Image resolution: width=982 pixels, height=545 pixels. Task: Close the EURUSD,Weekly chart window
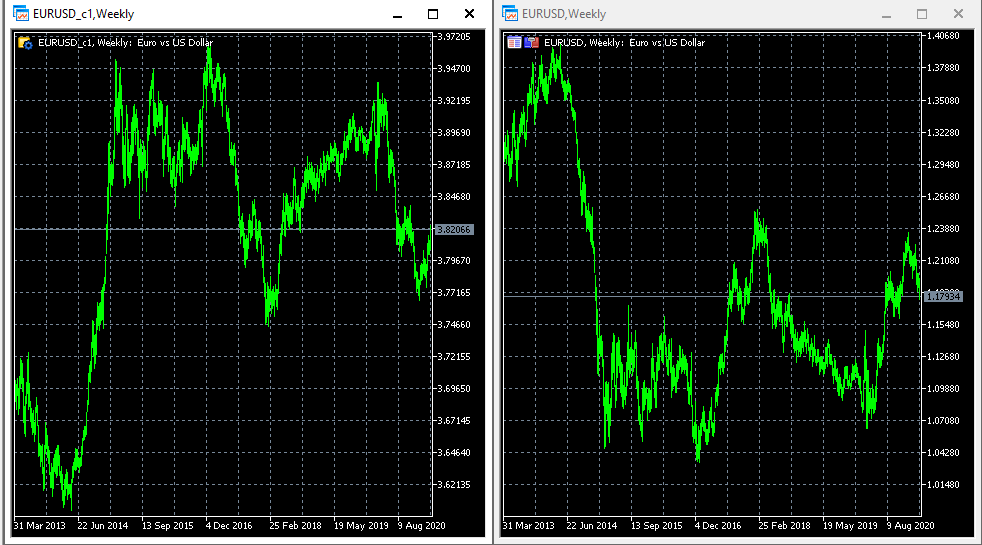coord(958,14)
